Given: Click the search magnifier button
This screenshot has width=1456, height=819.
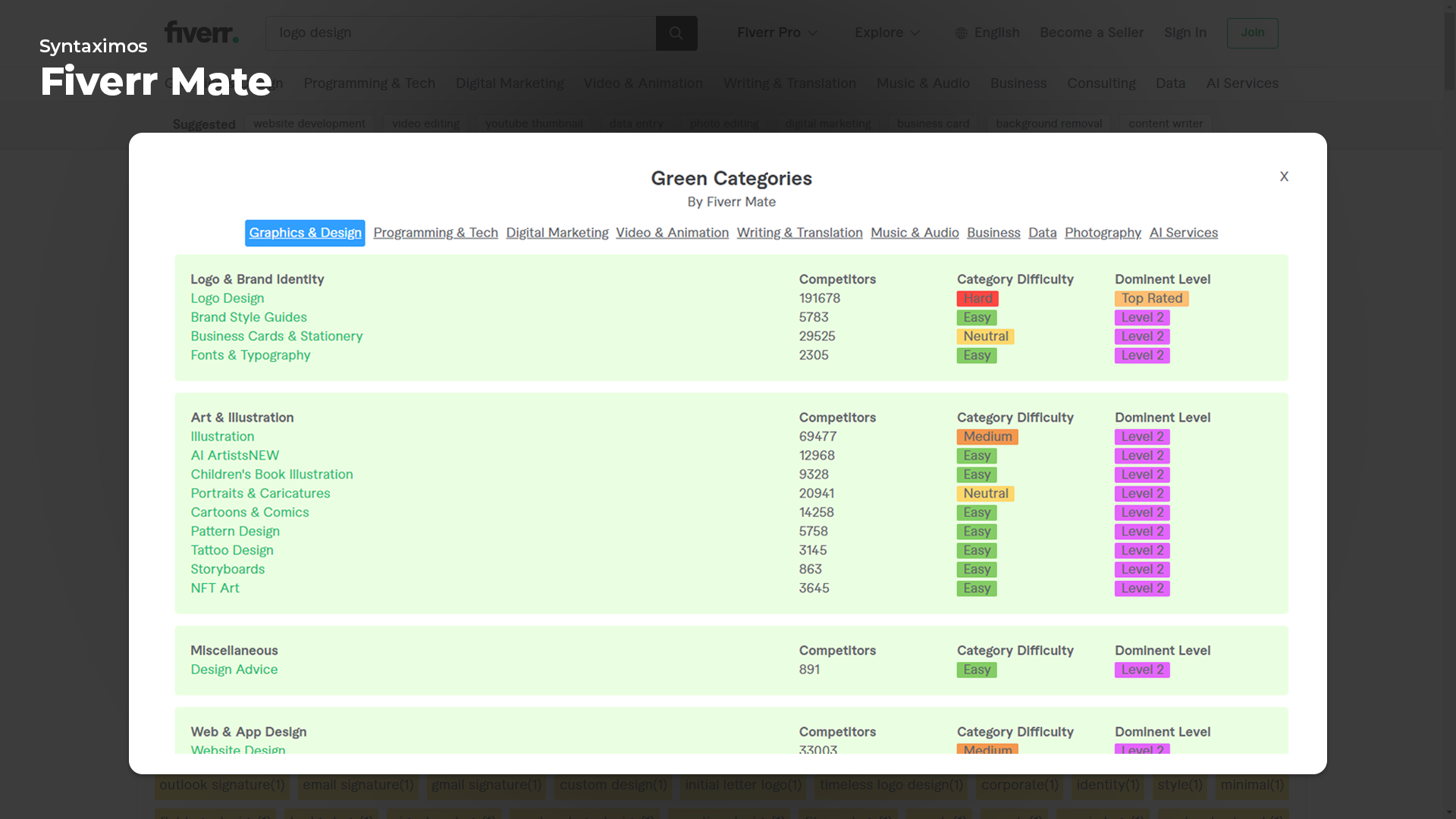Looking at the screenshot, I should tap(676, 33).
